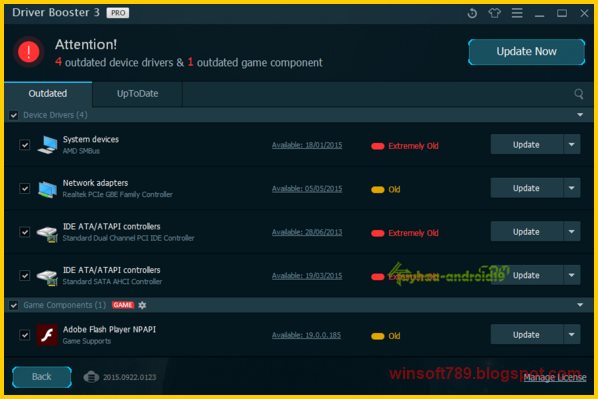Select the Outdated tab
This screenshot has width=598, height=399.
click(x=48, y=94)
